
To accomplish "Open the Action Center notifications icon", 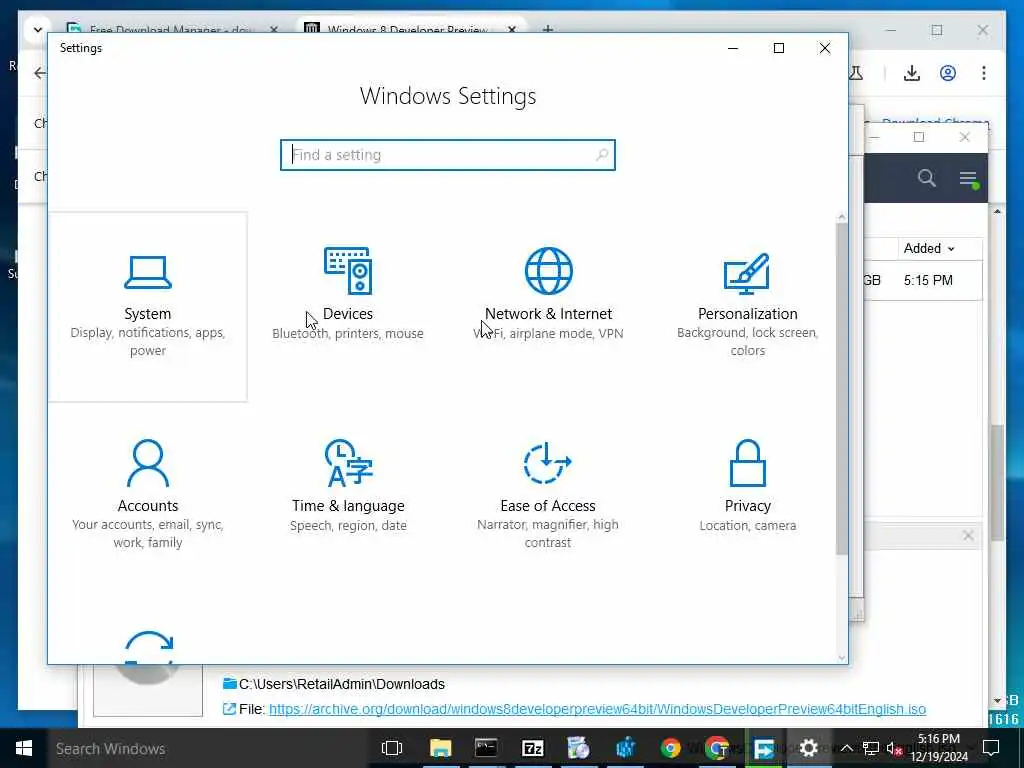I will (991, 748).
